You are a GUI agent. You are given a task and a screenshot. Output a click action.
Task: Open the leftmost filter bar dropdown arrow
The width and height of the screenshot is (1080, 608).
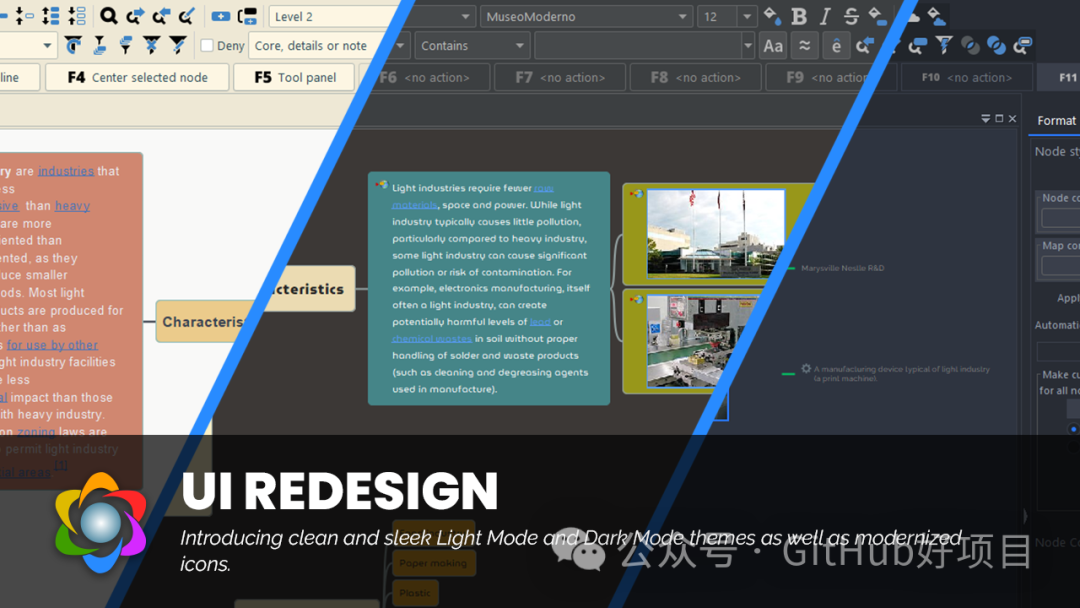tap(47, 45)
